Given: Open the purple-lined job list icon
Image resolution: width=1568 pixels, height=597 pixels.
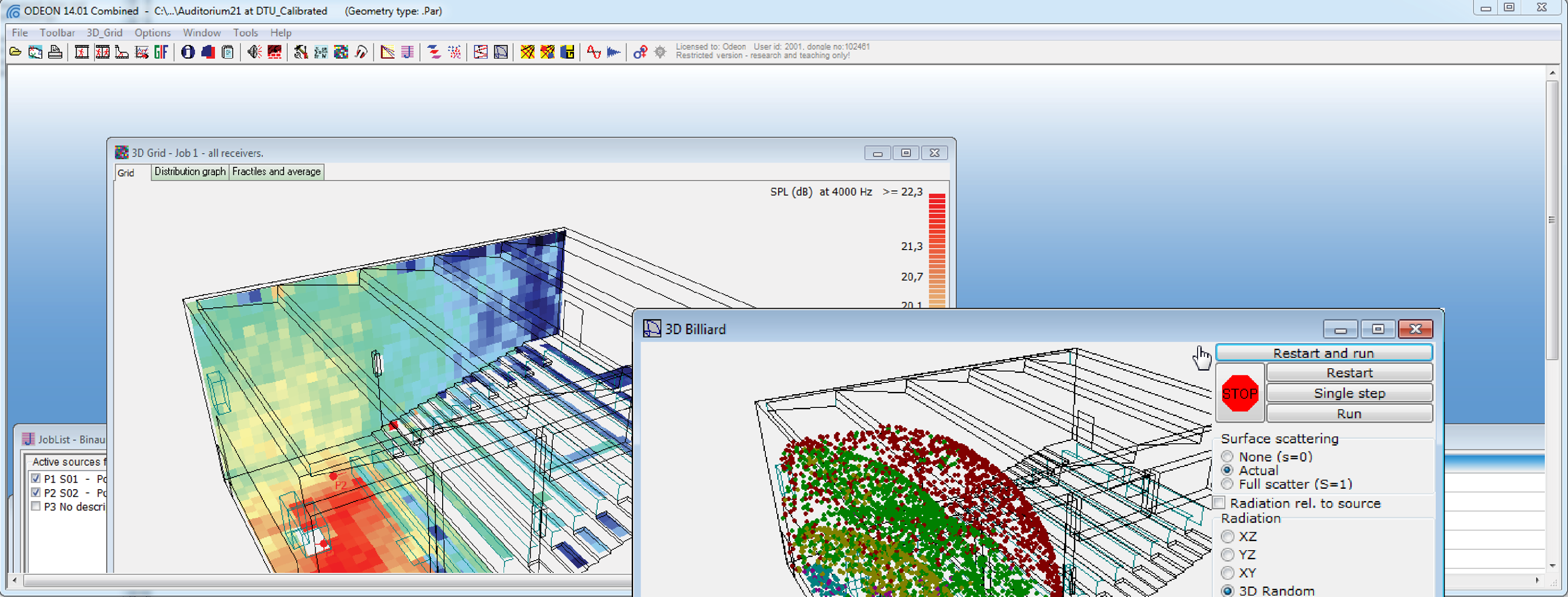Looking at the screenshot, I should click(x=408, y=52).
